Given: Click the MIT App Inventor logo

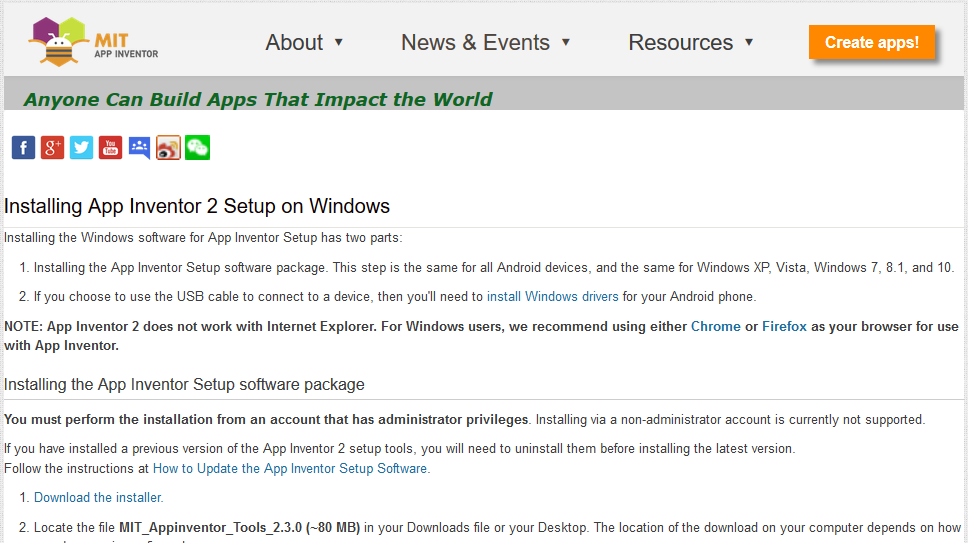Looking at the screenshot, I should pos(93,42).
